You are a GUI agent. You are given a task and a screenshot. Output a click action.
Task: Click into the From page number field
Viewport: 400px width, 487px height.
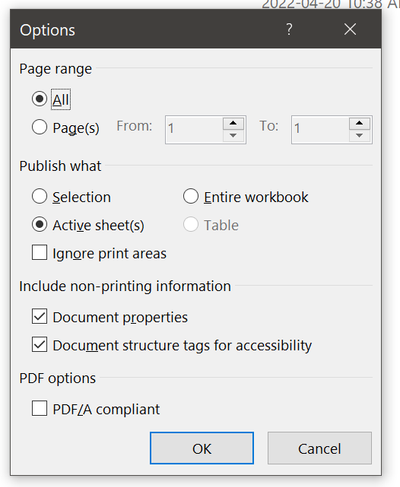pyautogui.click(x=194, y=129)
